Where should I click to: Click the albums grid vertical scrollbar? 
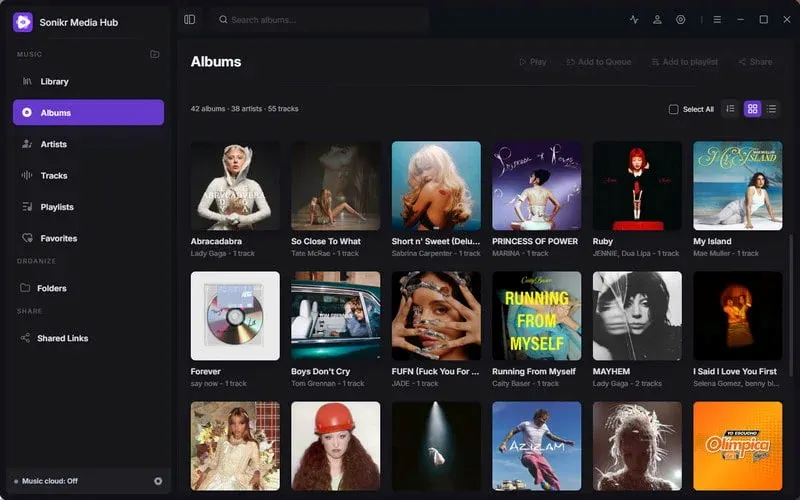[x=791, y=306]
